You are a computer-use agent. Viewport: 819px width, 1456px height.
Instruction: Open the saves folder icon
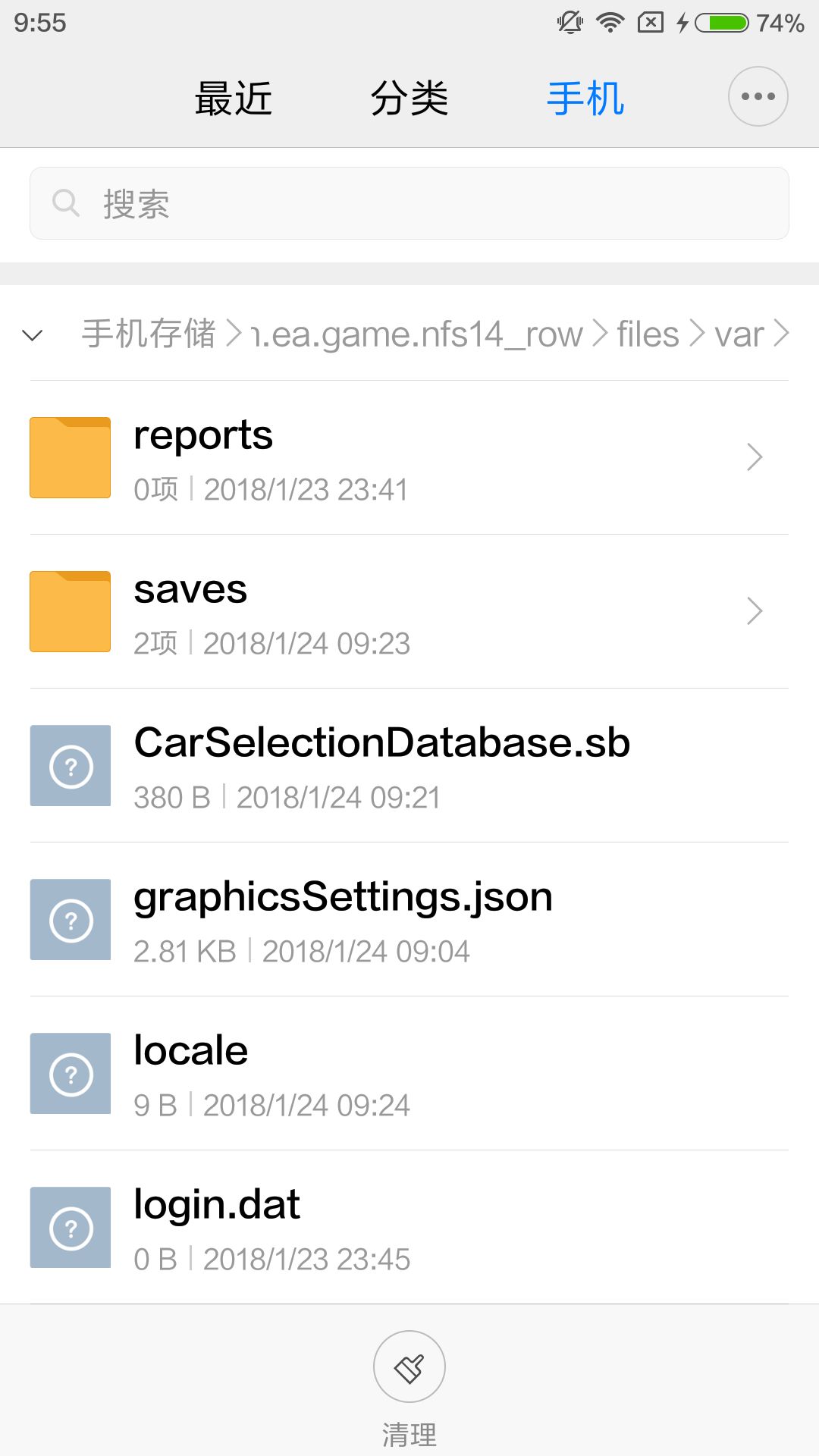point(71,611)
